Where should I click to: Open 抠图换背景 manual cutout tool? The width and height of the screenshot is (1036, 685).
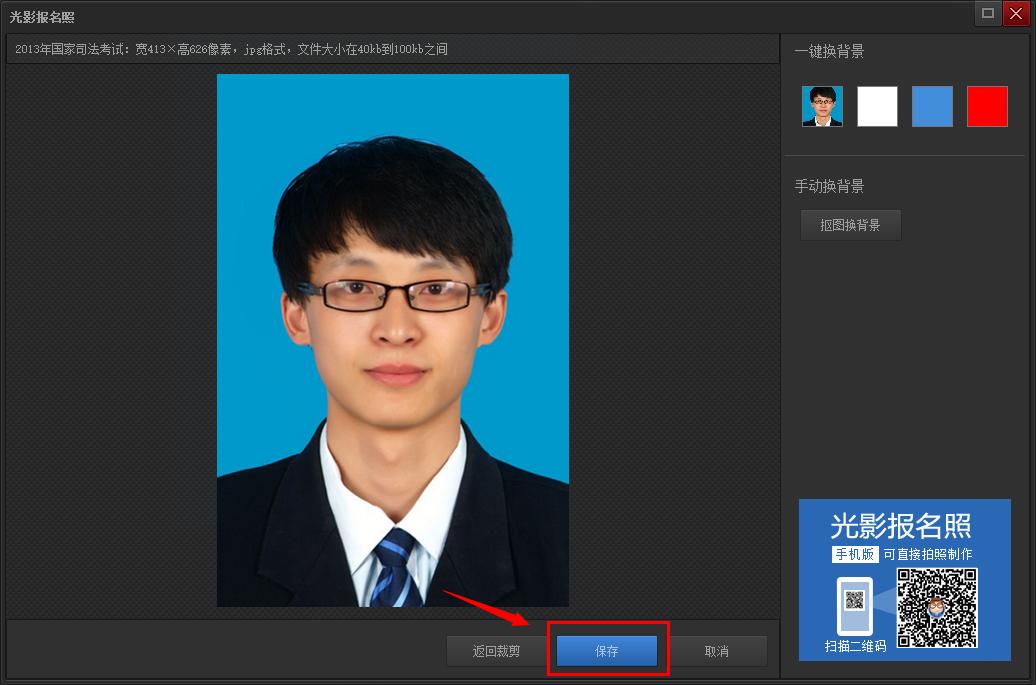point(850,225)
